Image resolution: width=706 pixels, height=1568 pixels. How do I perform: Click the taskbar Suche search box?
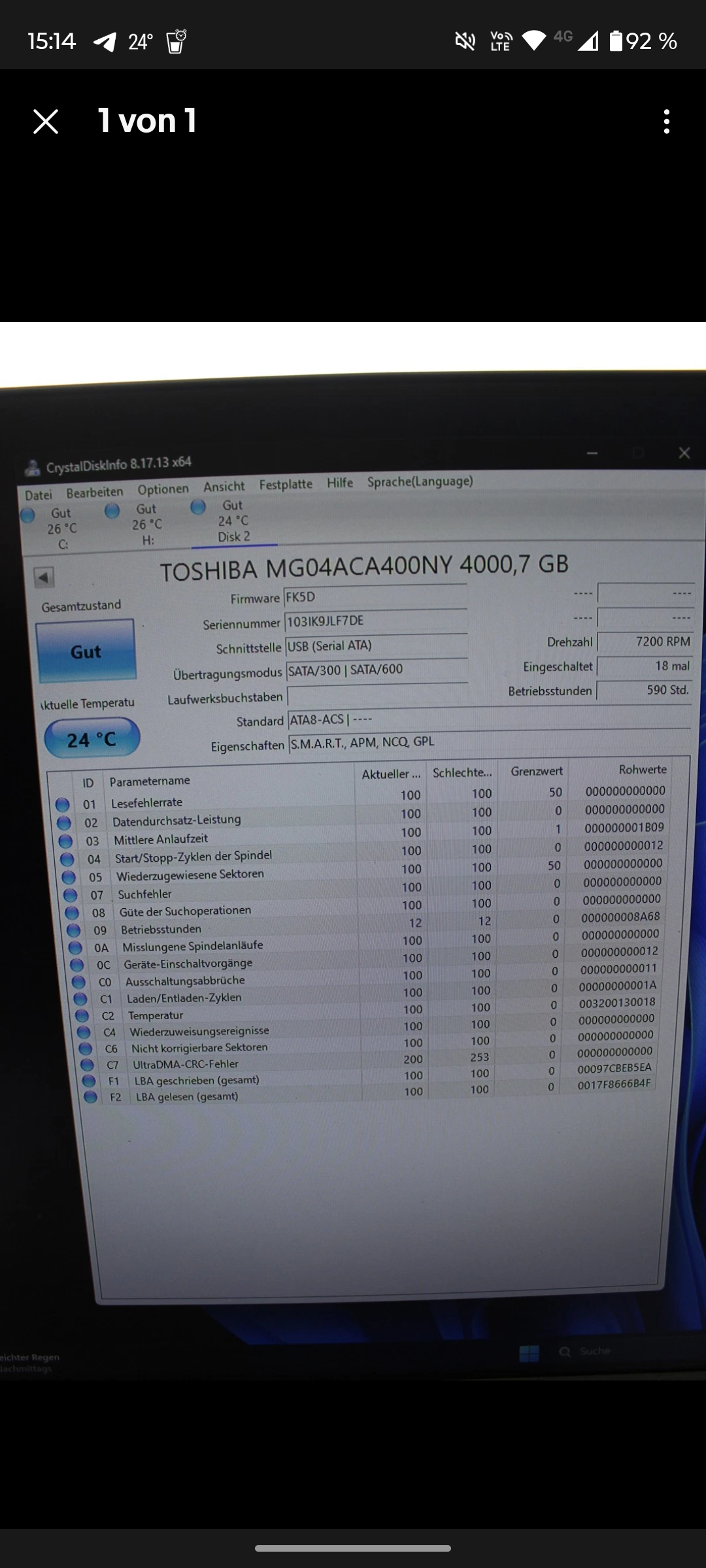tap(586, 1351)
